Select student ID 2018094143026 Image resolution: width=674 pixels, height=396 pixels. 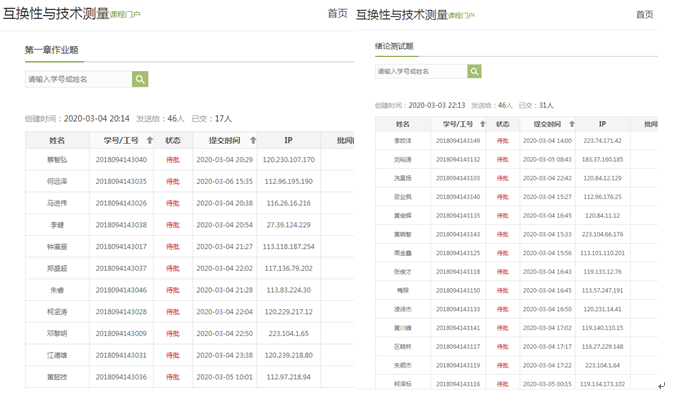click(121, 203)
